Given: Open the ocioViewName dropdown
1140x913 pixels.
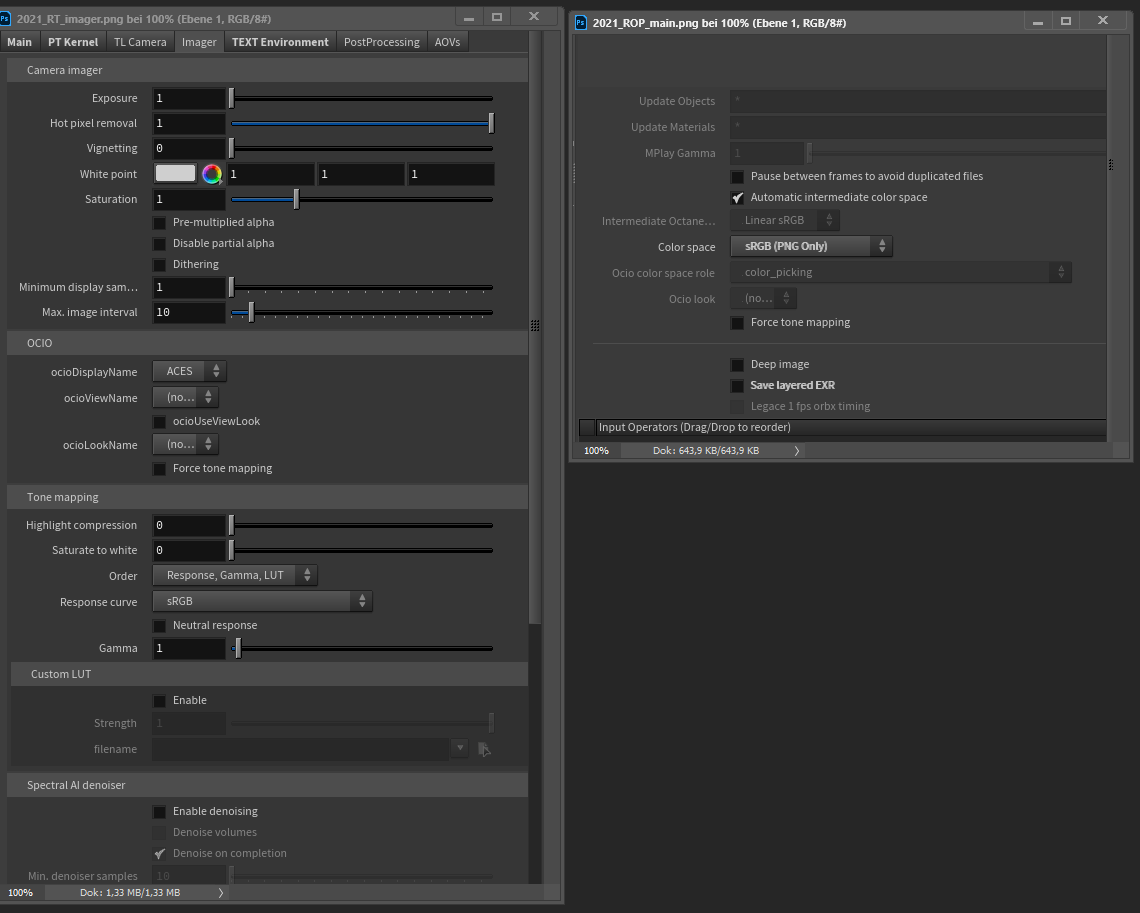Looking at the screenshot, I should [x=185, y=398].
